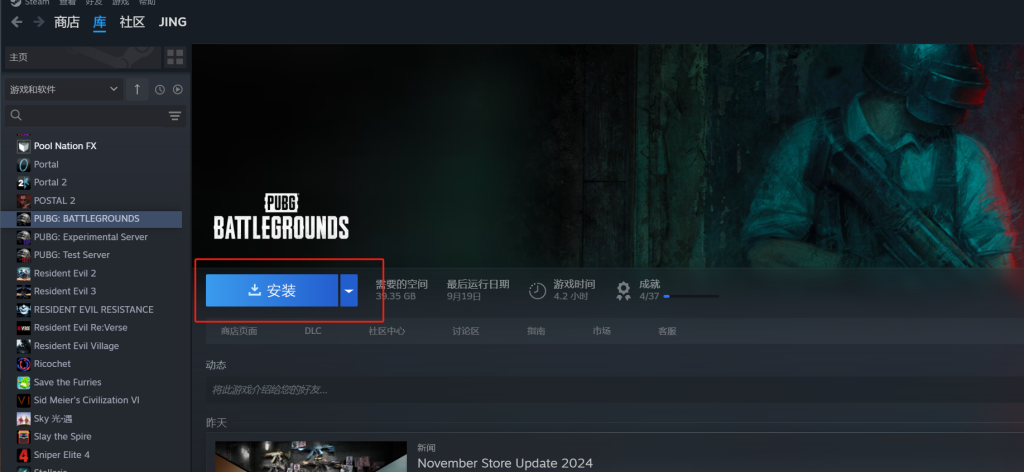Click the Slay the Spire icon
Screen dimensions: 1024x472
point(24,436)
